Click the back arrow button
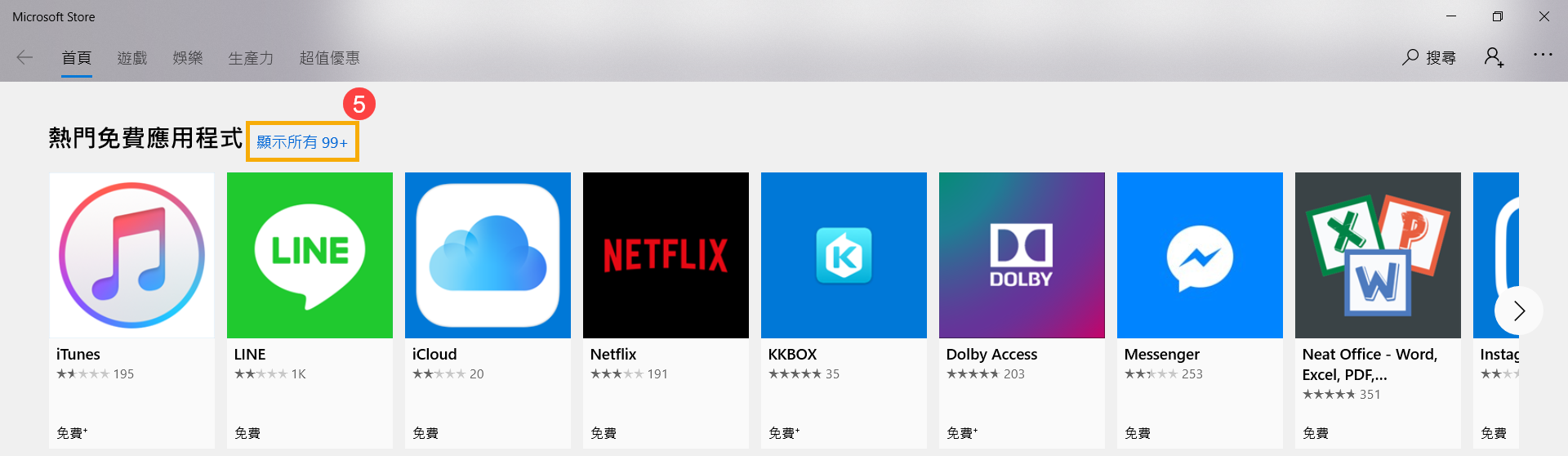The height and width of the screenshot is (456, 1568). click(24, 57)
